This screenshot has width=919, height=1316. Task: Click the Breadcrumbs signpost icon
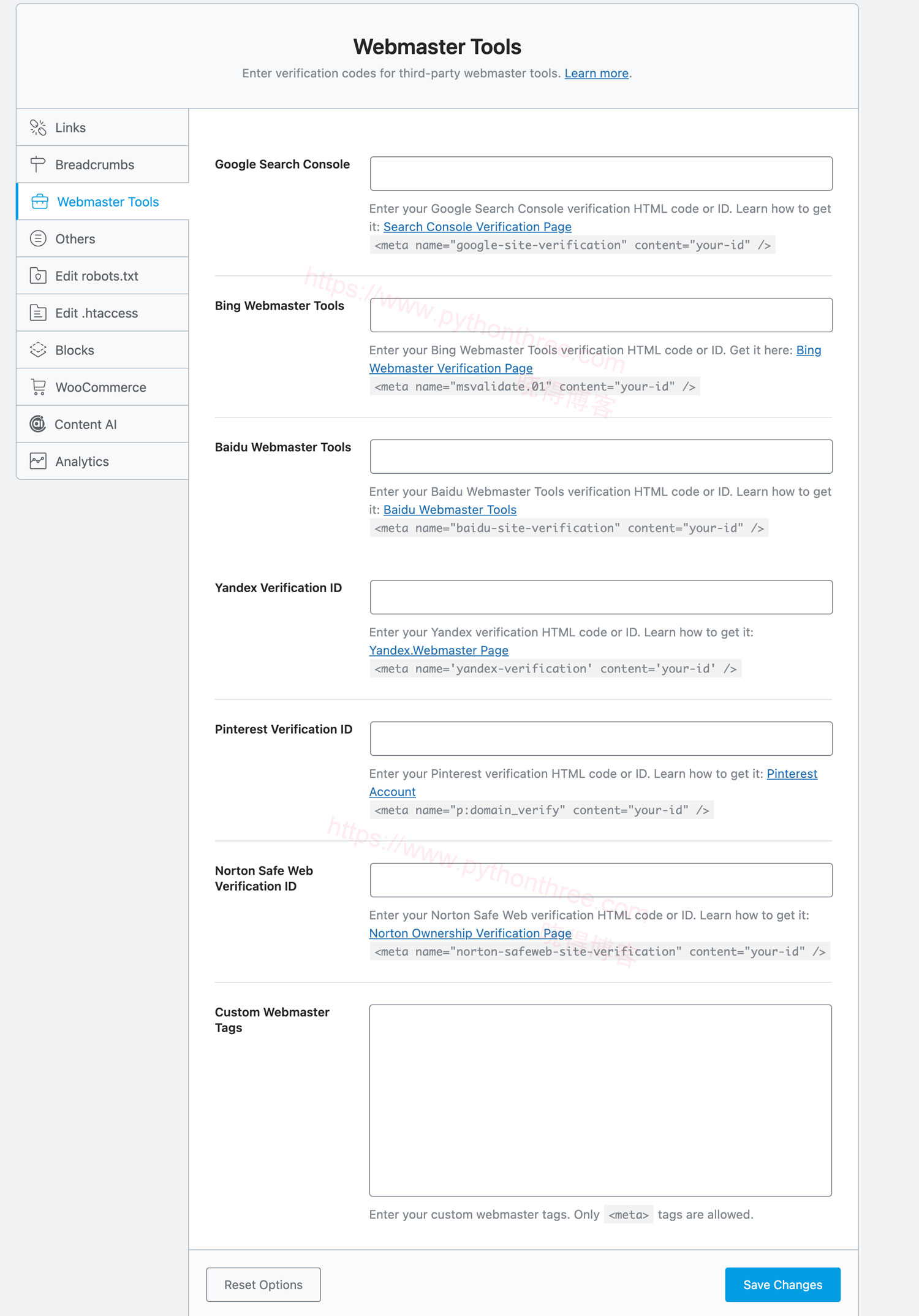(38, 164)
